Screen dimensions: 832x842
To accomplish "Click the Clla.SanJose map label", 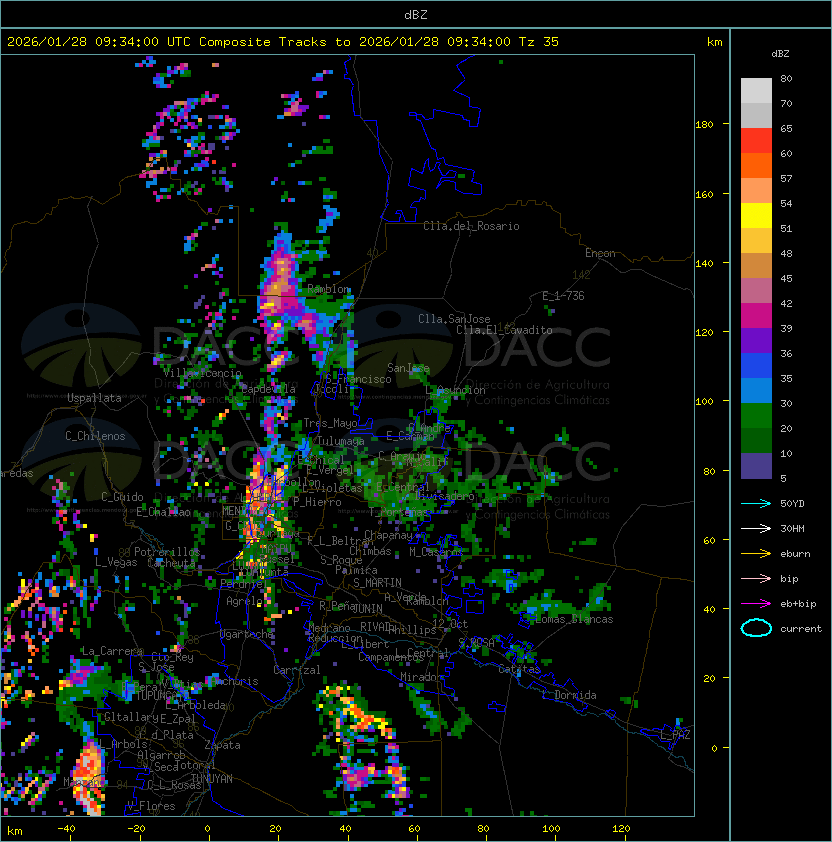I will (x=454, y=319).
